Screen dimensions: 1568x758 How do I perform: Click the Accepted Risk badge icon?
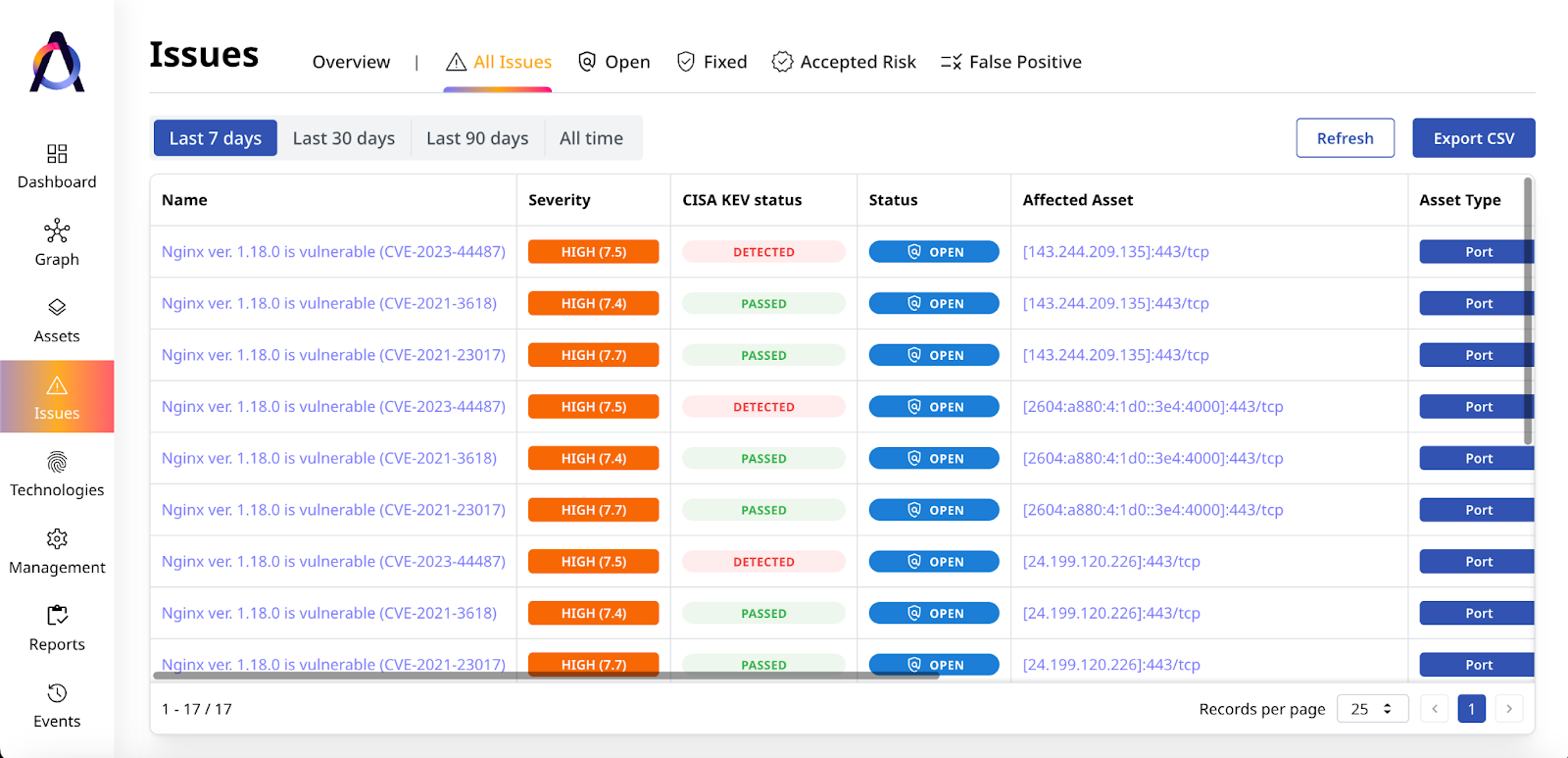[x=782, y=62]
